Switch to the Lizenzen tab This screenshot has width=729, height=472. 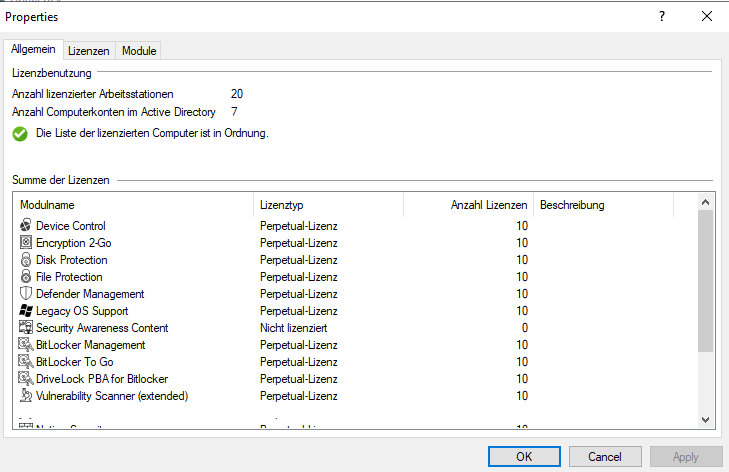coord(89,51)
